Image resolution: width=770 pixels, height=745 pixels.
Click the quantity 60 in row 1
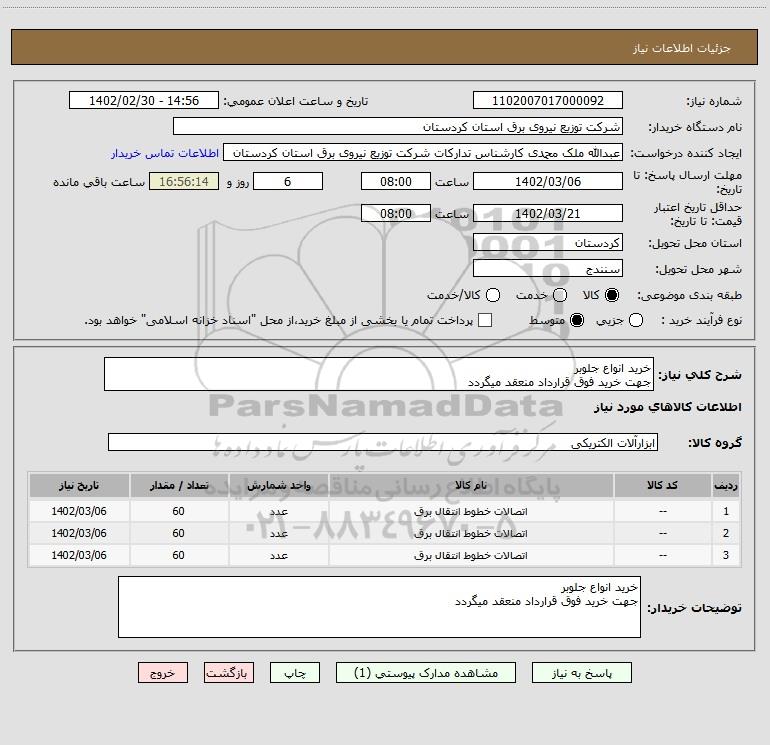(178, 511)
